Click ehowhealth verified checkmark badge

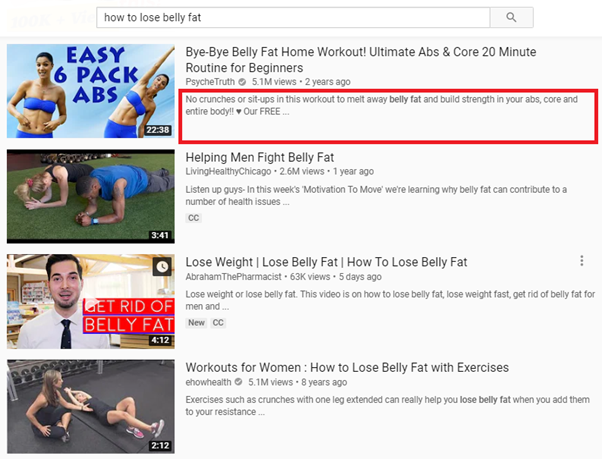238,382
